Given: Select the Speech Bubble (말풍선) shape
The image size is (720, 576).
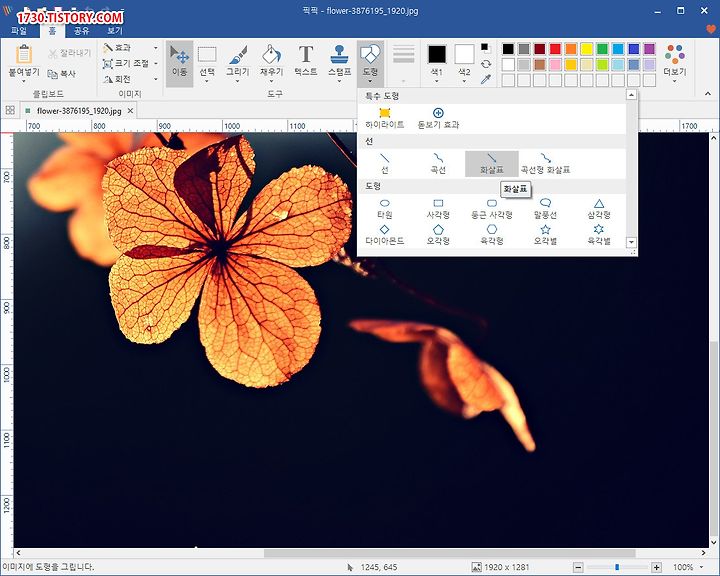Looking at the screenshot, I should (x=546, y=209).
